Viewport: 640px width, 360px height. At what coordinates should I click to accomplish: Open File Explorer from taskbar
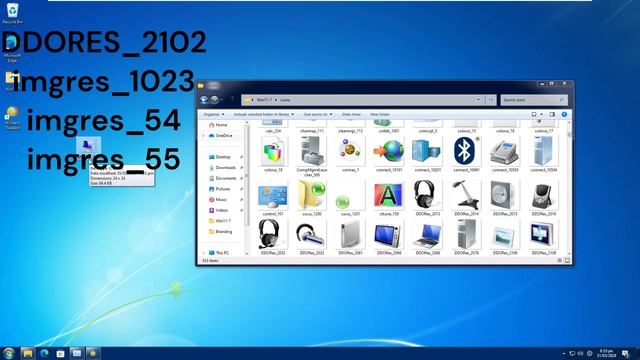click(27, 353)
